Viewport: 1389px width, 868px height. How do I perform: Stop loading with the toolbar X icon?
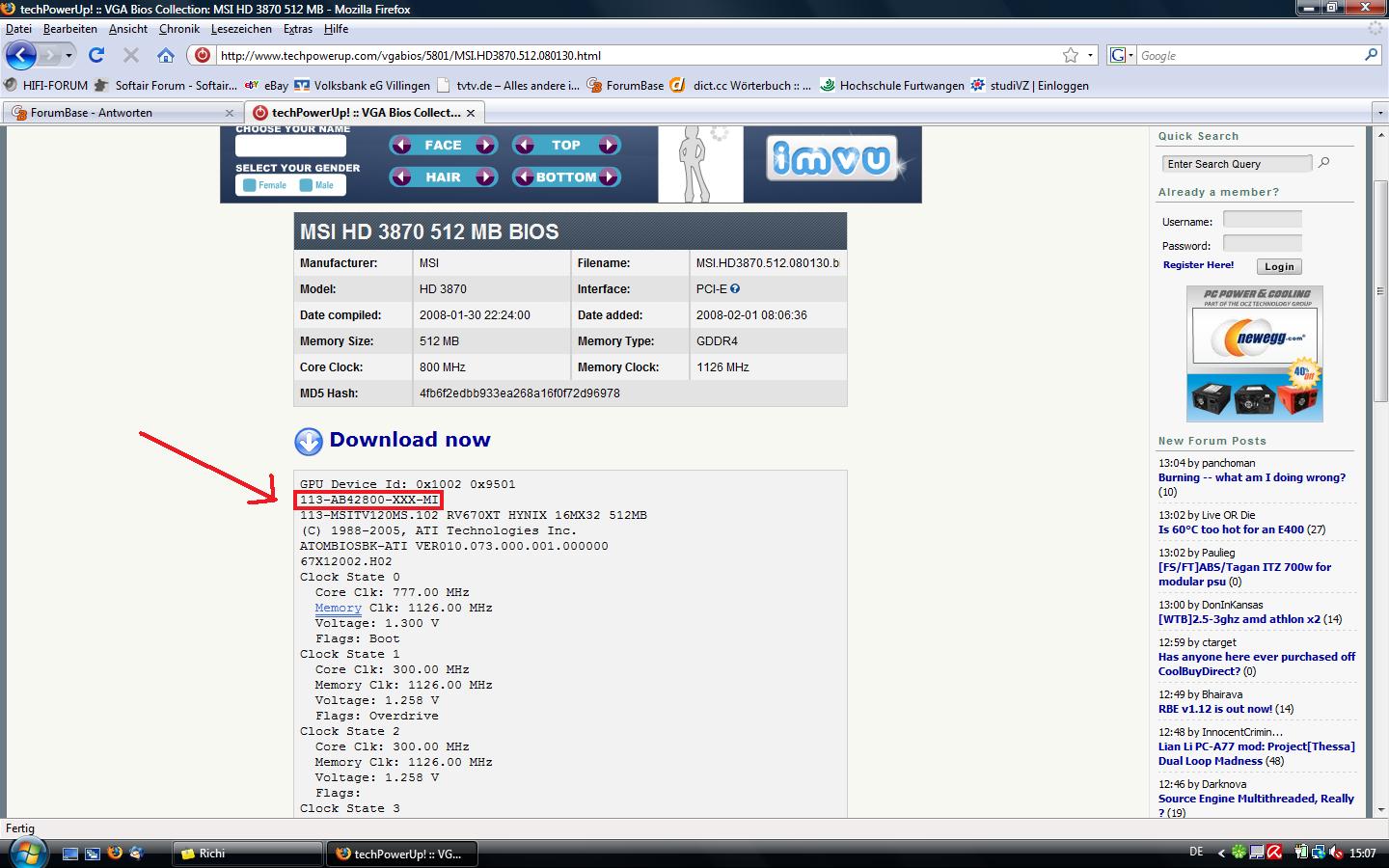(131, 55)
